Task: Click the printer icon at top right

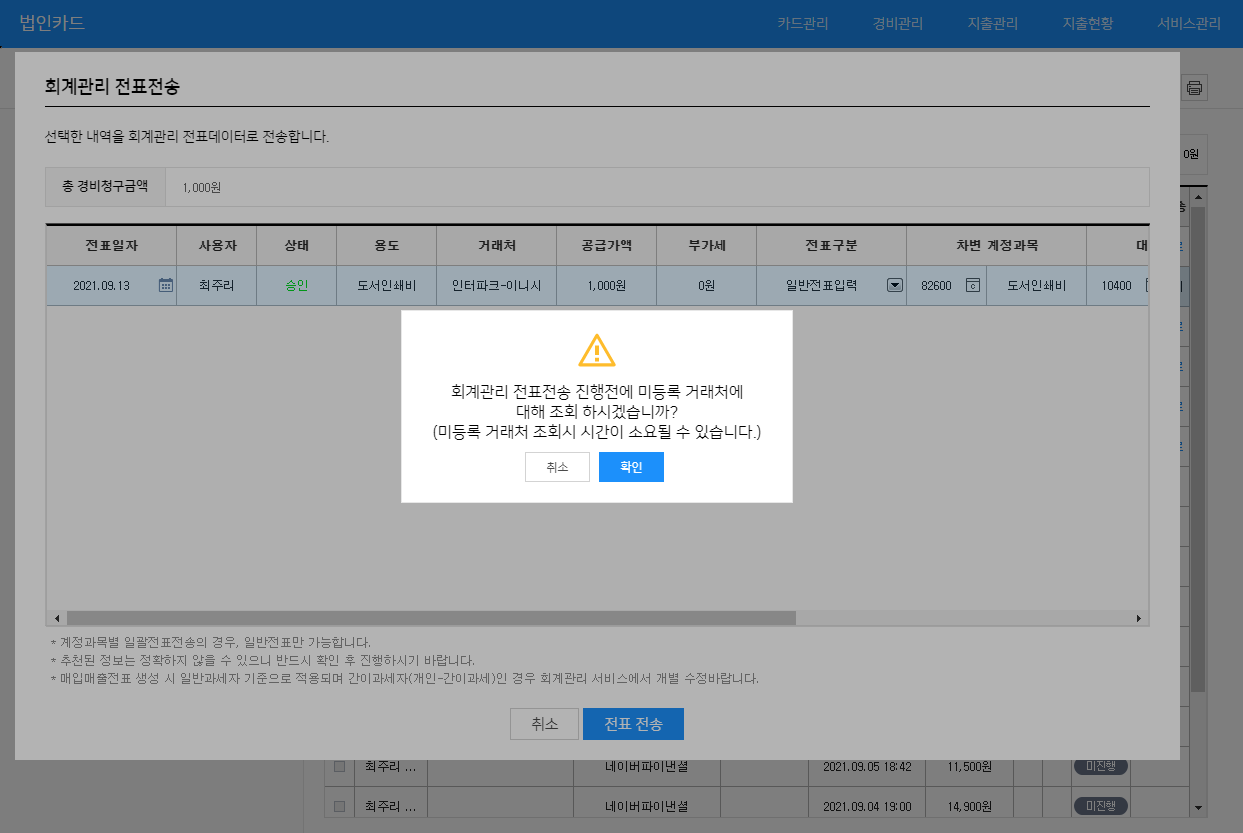Action: (1194, 87)
